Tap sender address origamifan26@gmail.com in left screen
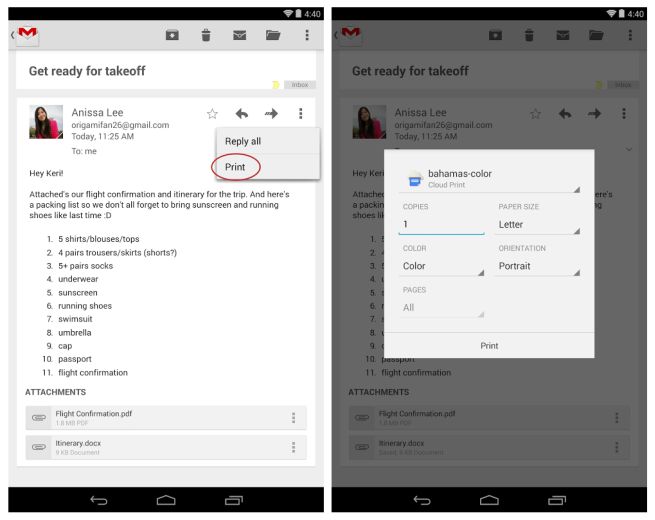 coord(120,125)
